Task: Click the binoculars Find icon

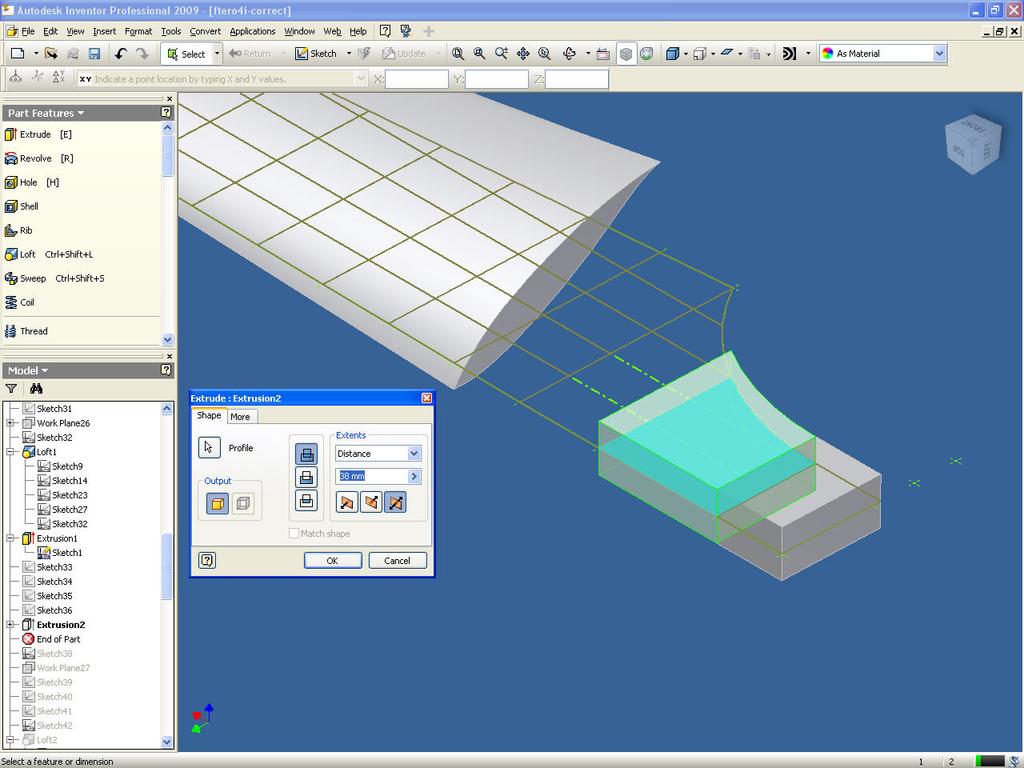Action: [x=36, y=389]
